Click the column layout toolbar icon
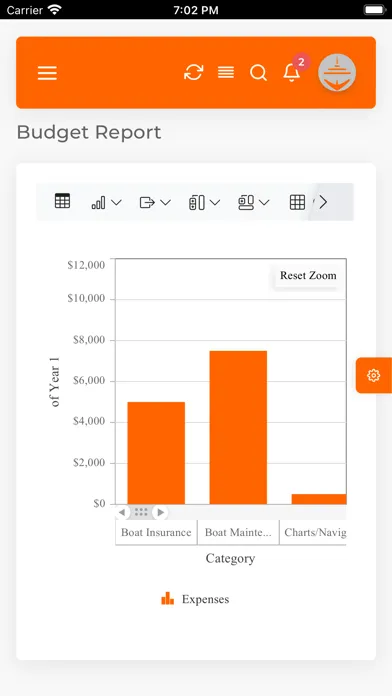 (x=197, y=202)
